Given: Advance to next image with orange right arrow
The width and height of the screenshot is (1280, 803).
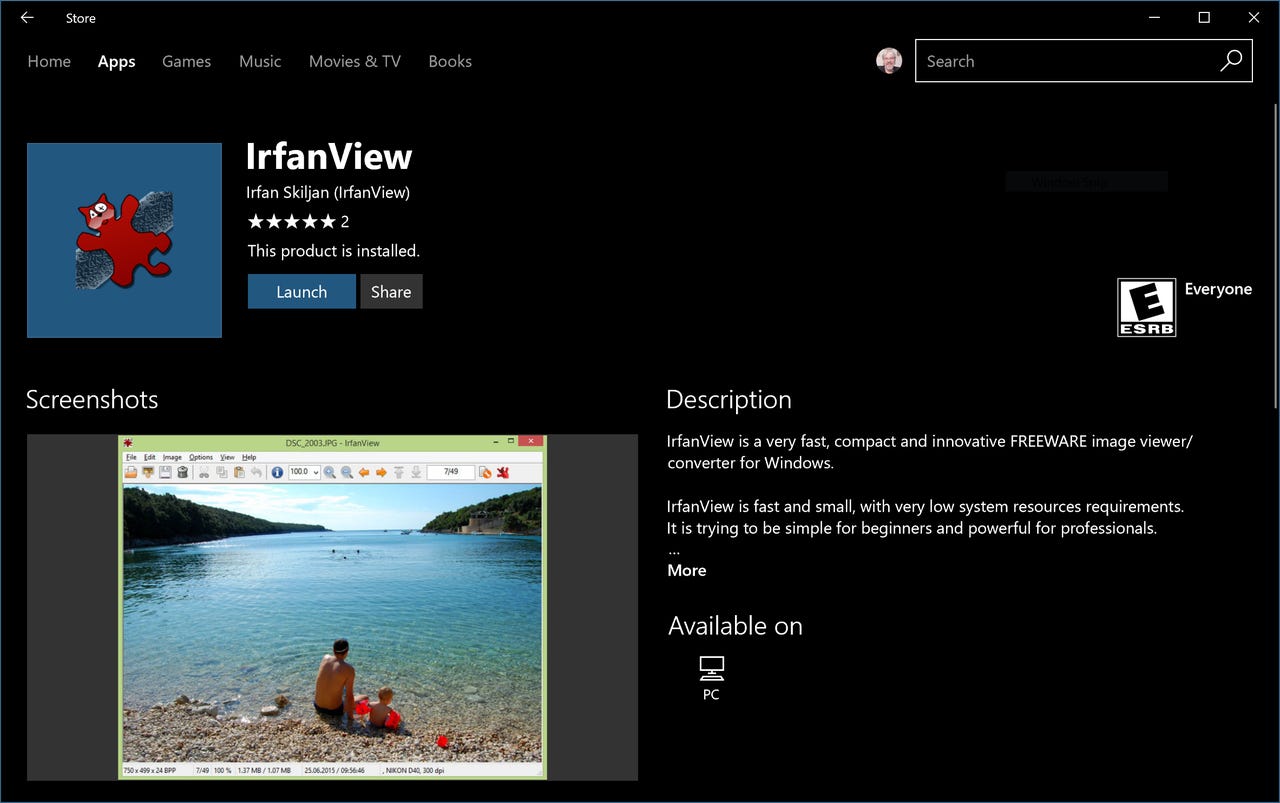Looking at the screenshot, I should 379,471.
